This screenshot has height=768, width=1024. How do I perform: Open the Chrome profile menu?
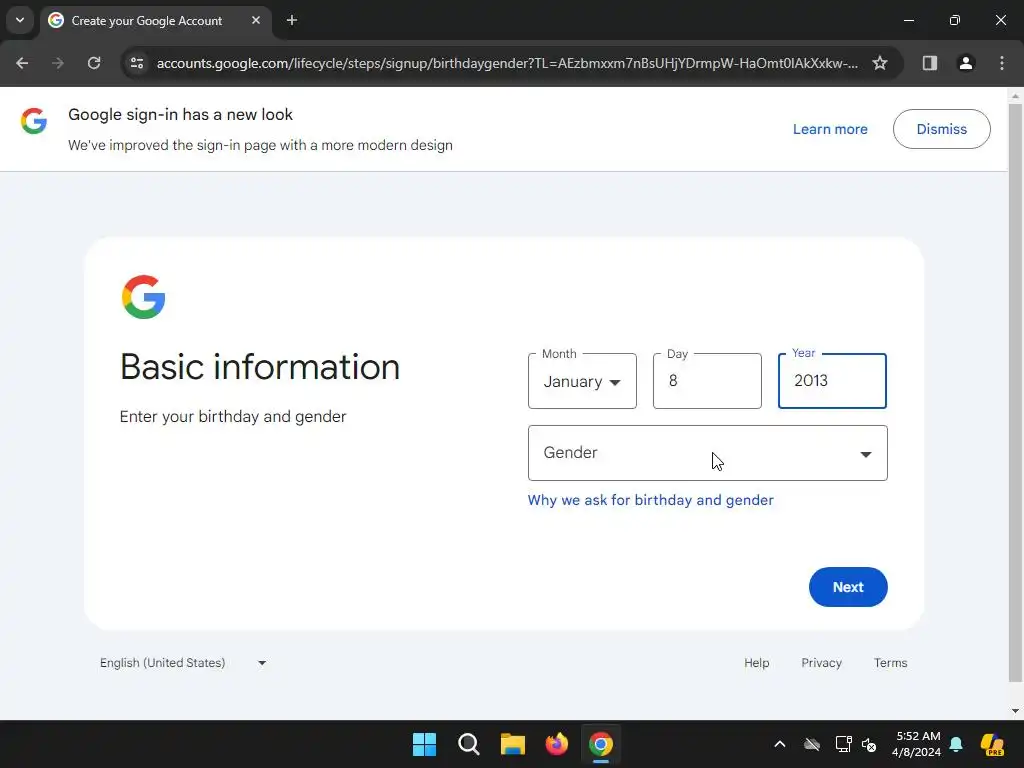(x=966, y=63)
